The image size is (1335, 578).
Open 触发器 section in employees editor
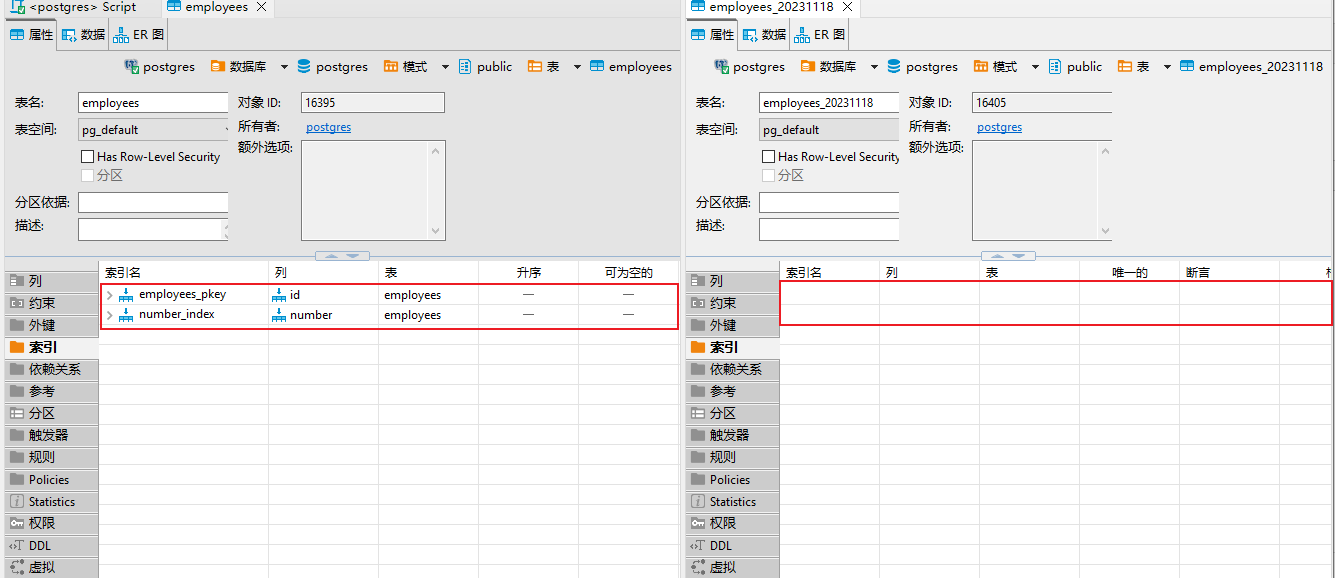(x=50, y=436)
